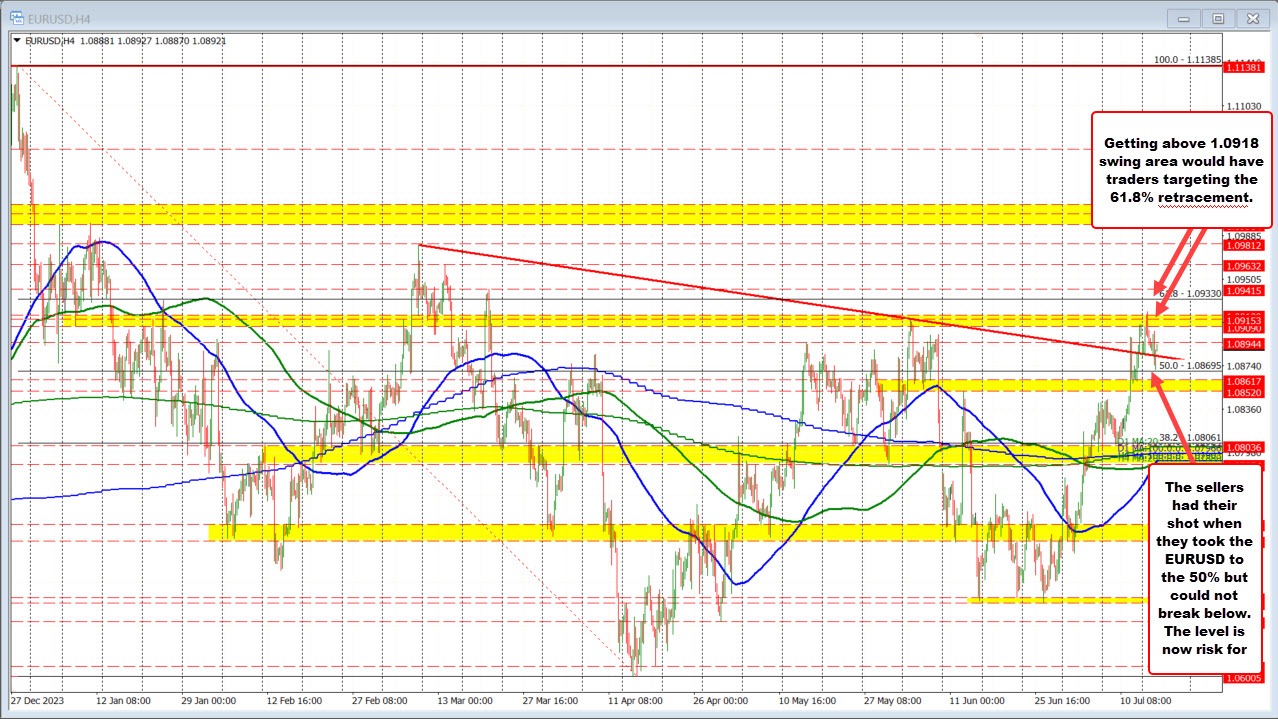
Task: Click the 'Getting above 1.0918 swing area' annotation box
Action: [1181, 171]
